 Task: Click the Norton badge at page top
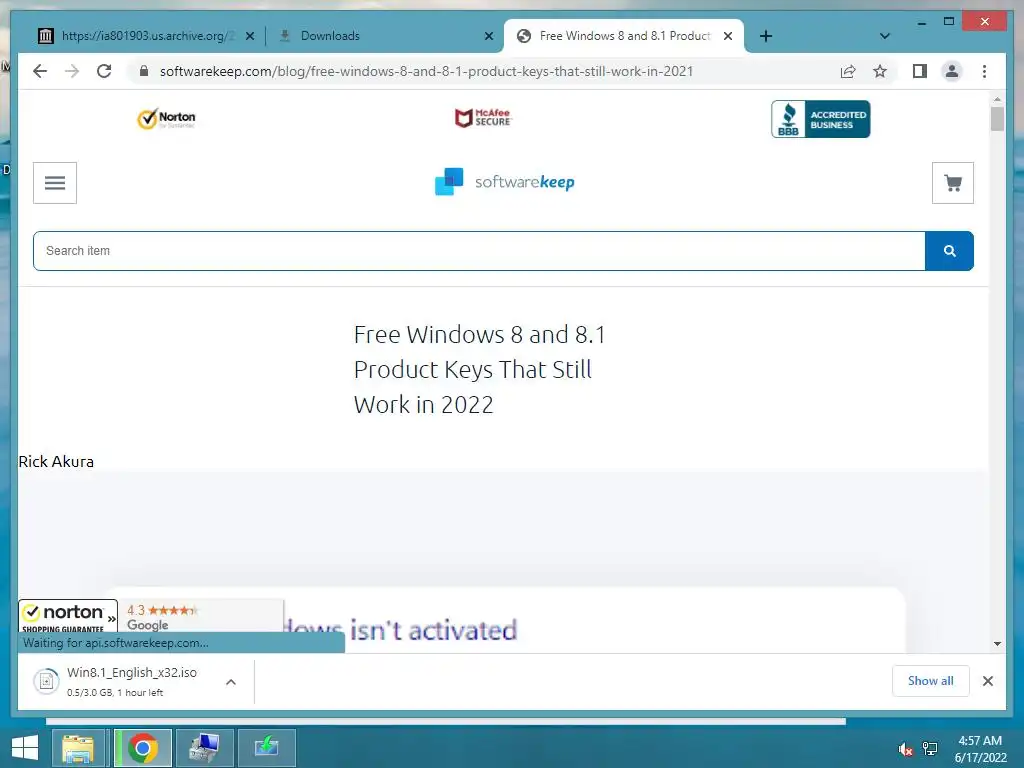pyautogui.click(x=166, y=118)
